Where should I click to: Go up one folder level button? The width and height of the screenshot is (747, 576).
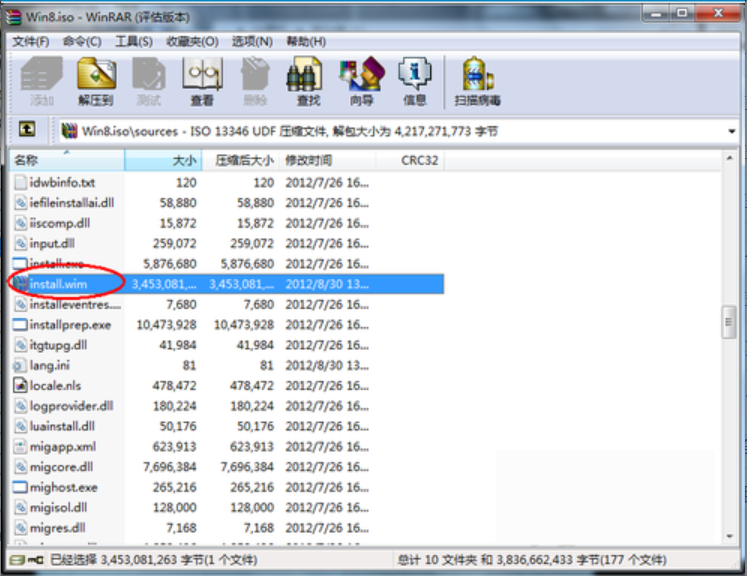tap(28, 130)
